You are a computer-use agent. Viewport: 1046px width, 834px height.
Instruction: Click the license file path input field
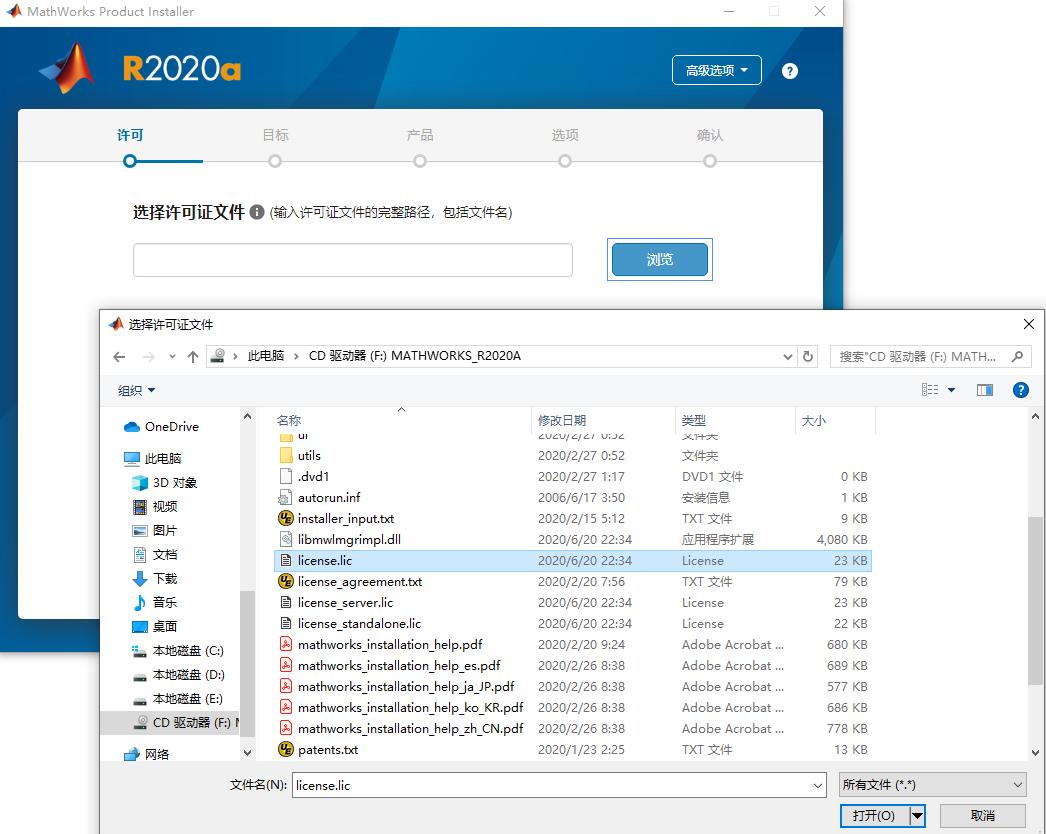click(x=352, y=260)
